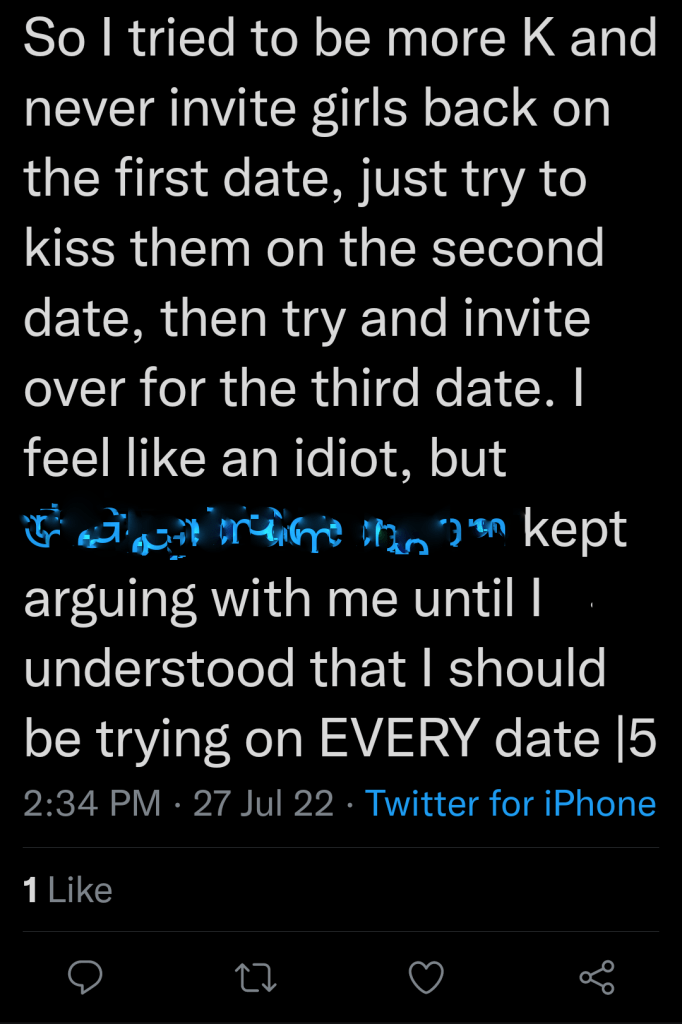
Task: View who liked via 1 Like
Action: [68, 890]
